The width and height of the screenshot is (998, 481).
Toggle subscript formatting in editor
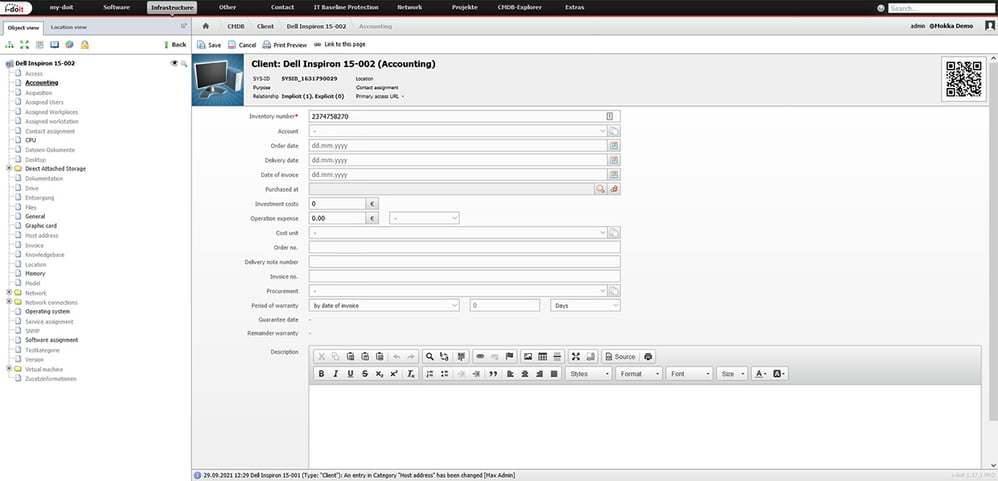pos(379,374)
